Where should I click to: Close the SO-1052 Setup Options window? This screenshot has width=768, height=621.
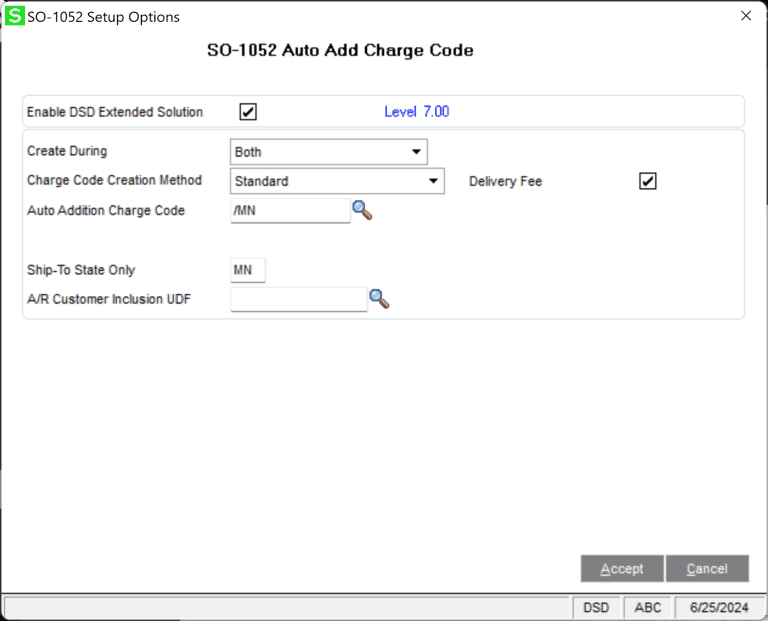pos(745,16)
